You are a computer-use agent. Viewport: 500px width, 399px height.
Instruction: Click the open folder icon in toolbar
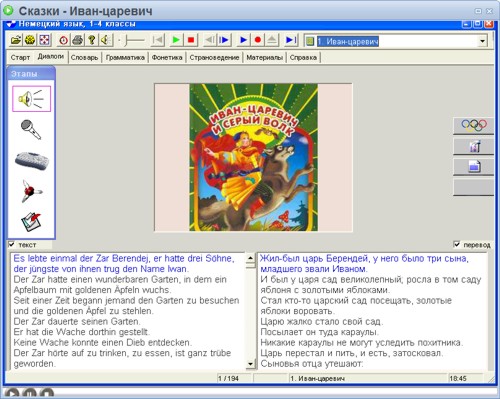point(16,40)
